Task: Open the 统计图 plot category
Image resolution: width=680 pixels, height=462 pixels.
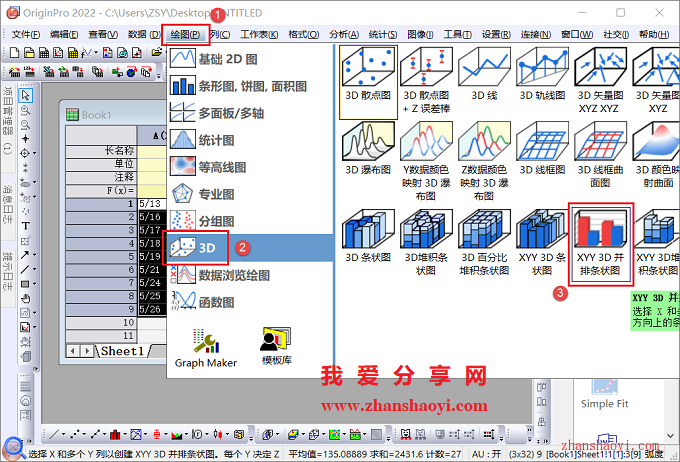Action: (250, 140)
